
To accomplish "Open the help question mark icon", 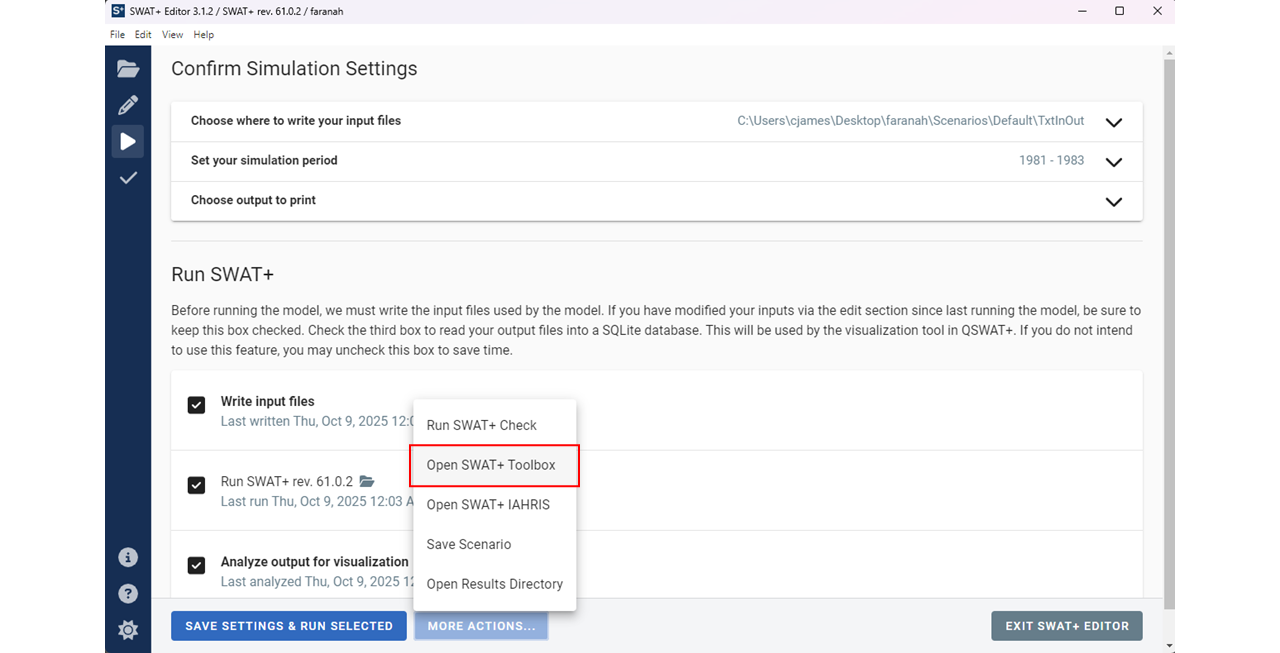I will coord(128,594).
